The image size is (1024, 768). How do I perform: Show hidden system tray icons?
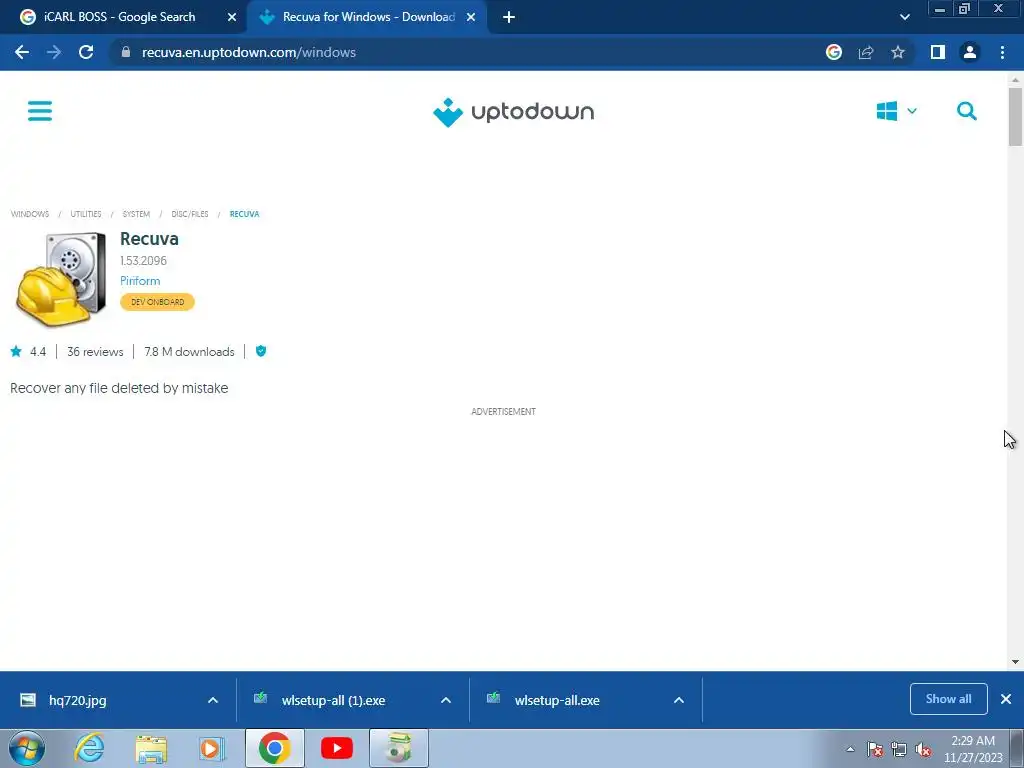click(850, 750)
